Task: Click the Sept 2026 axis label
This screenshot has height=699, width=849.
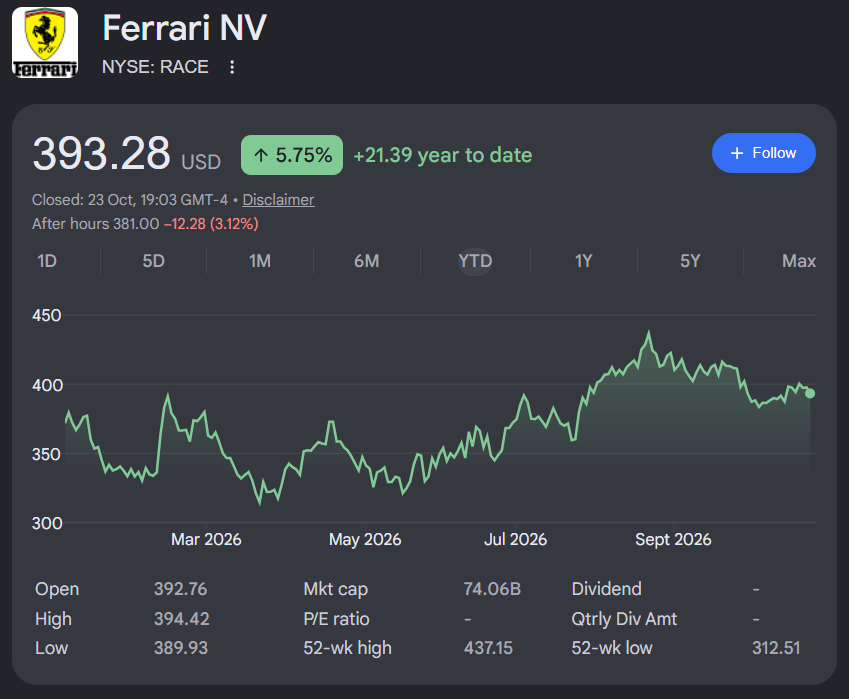Action: (x=673, y=539)
